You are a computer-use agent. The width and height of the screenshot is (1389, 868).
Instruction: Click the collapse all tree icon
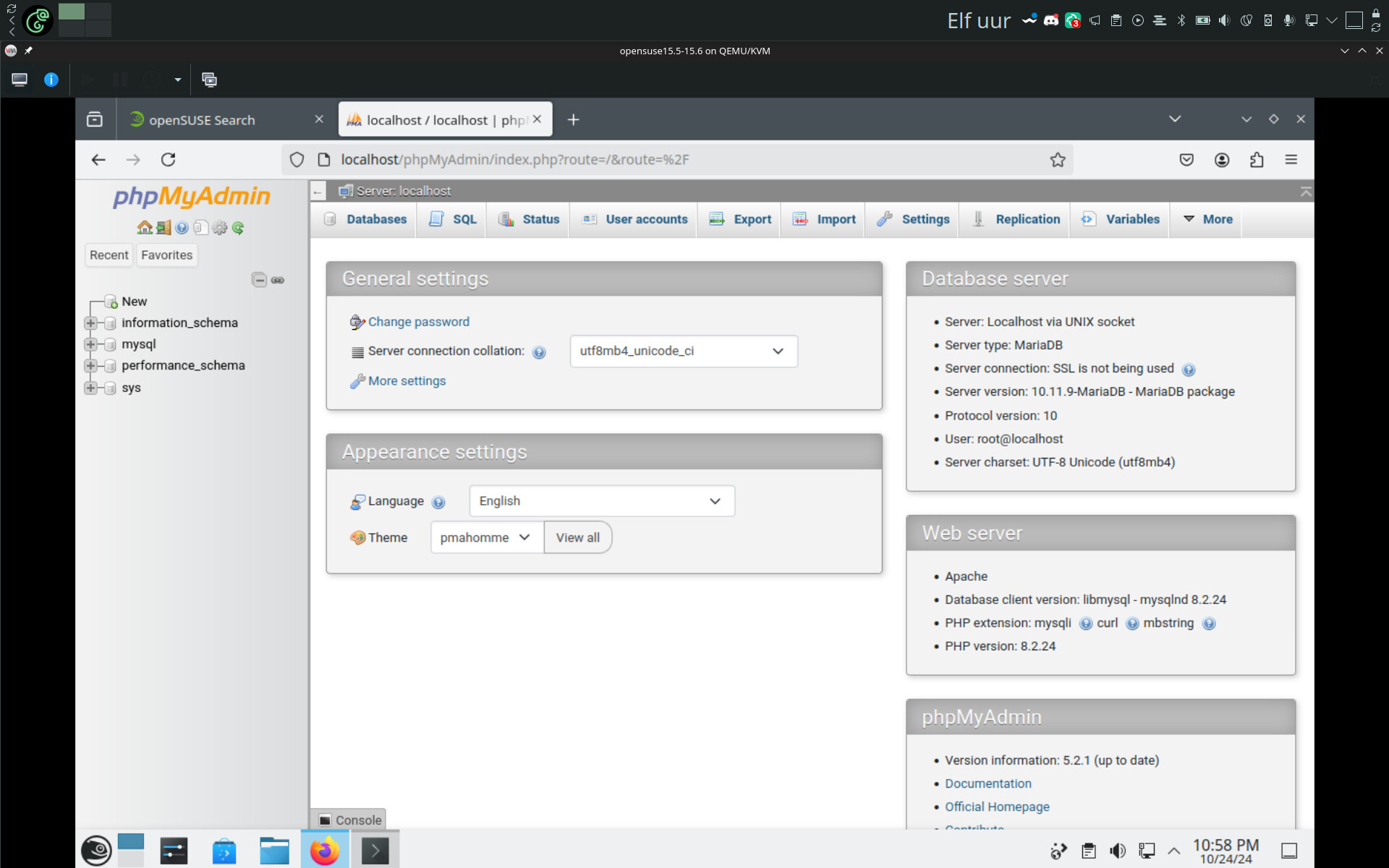coord(259,280)
